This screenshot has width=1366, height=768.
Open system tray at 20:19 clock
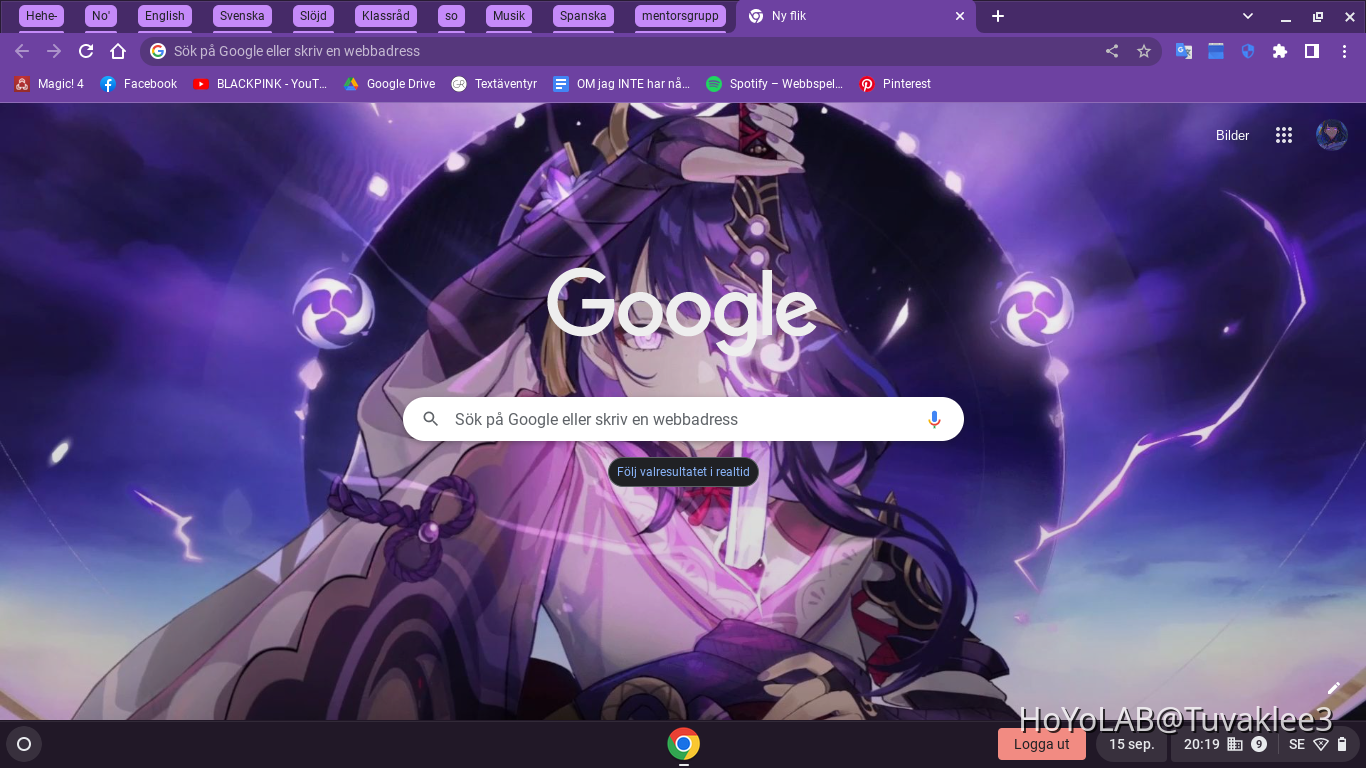pyautogui.click(x=1201, y=744)
